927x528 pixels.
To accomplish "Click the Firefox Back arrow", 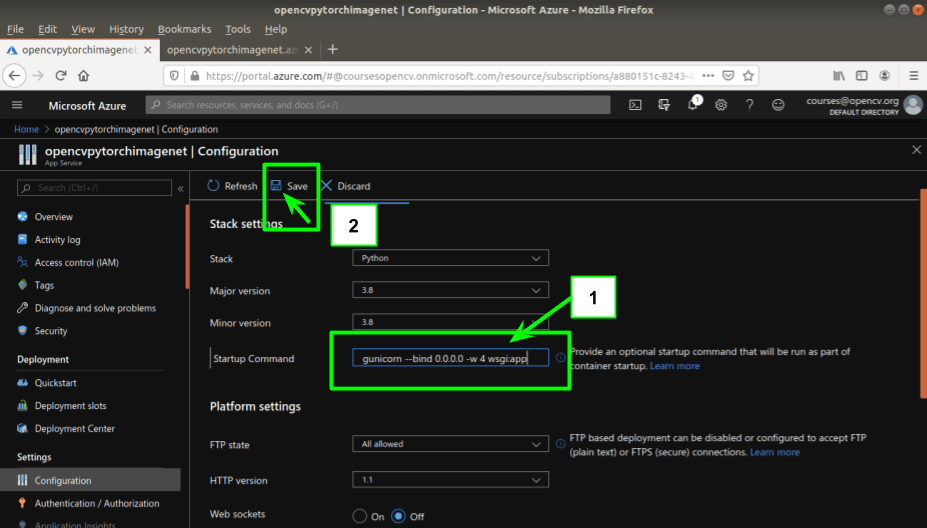I will (14, 76).
